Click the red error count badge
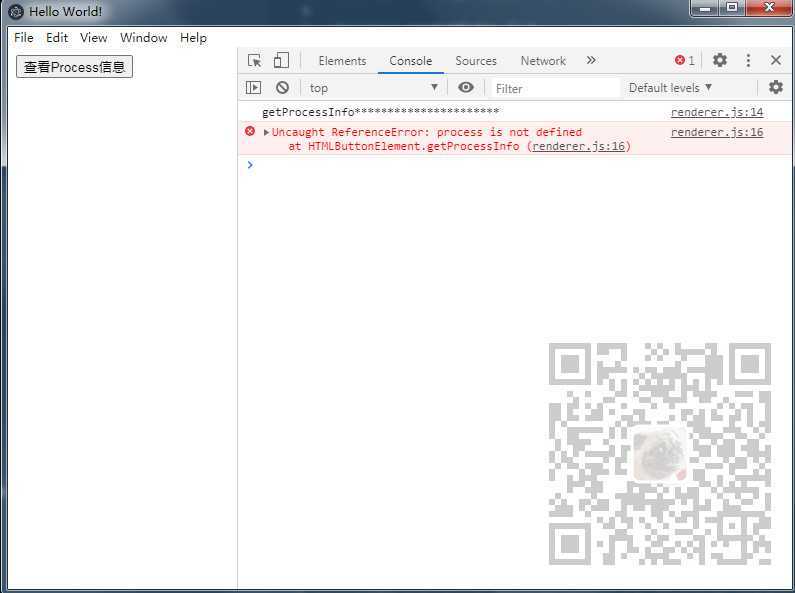795x593 pixels. tap(684, 60)
